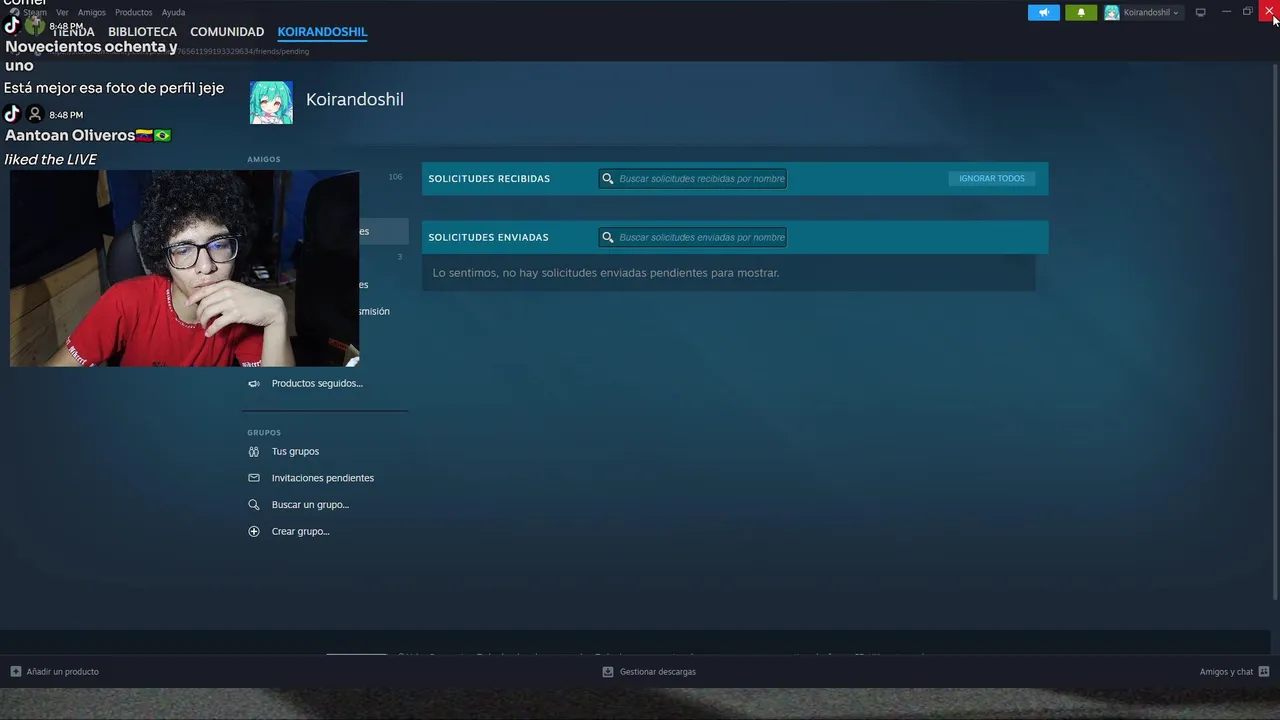This screenshot has width=1280, height=720.
Task: Click the webcam overlay of the streamer
Action: point(184,268)
